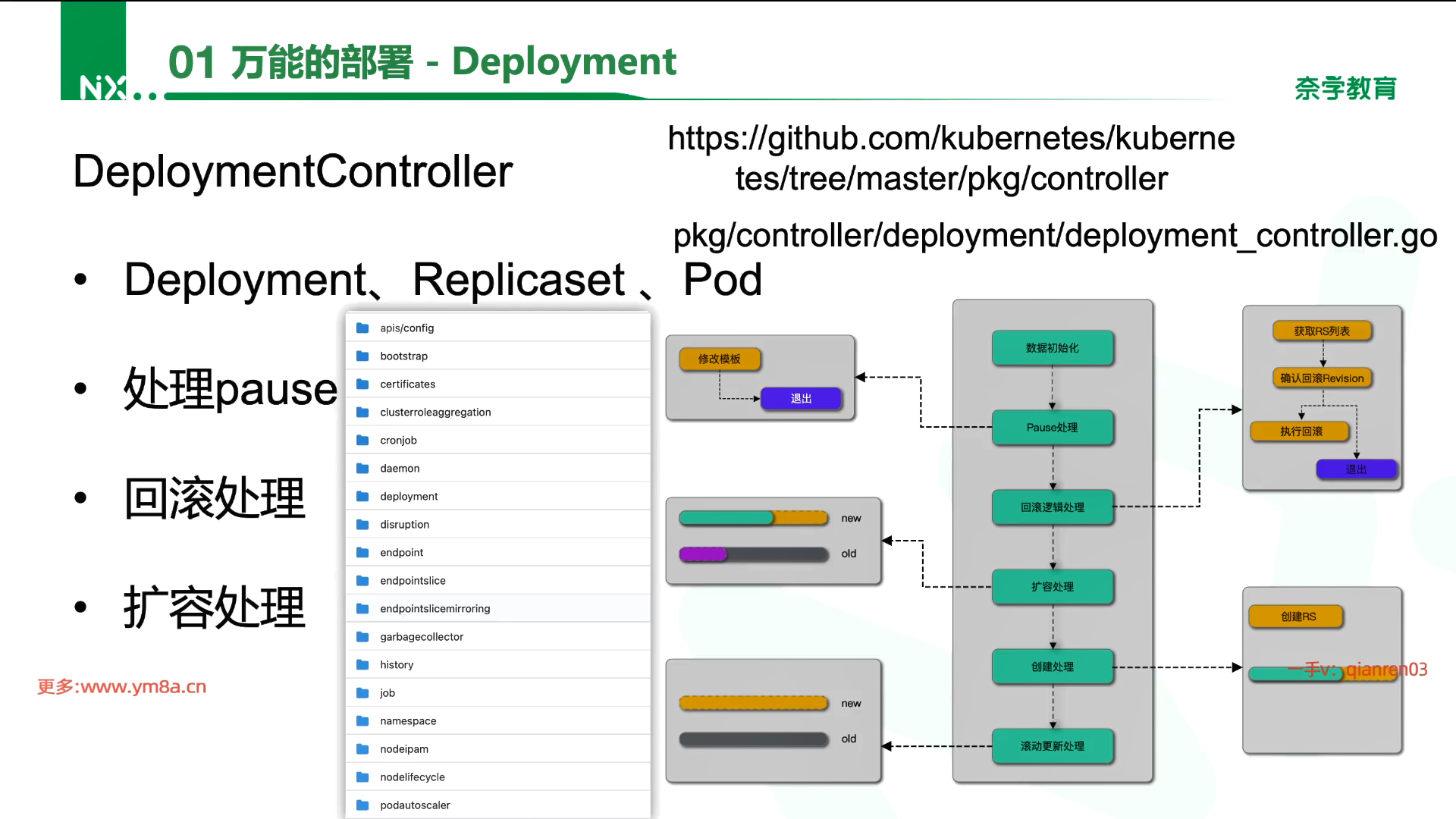
Task: Click the folder icon next to podautoscaler
Action: click(x=362, y=805)
